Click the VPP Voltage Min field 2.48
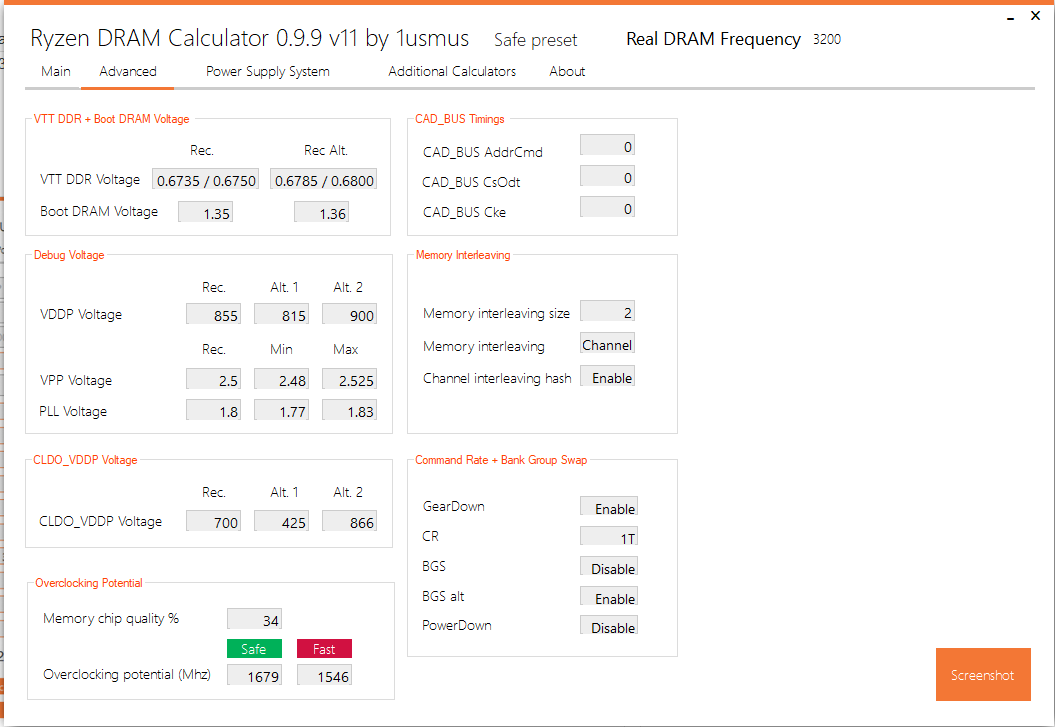Image resolution: width=1055 pixels, height=727 pixels. [x=282, y=380]
